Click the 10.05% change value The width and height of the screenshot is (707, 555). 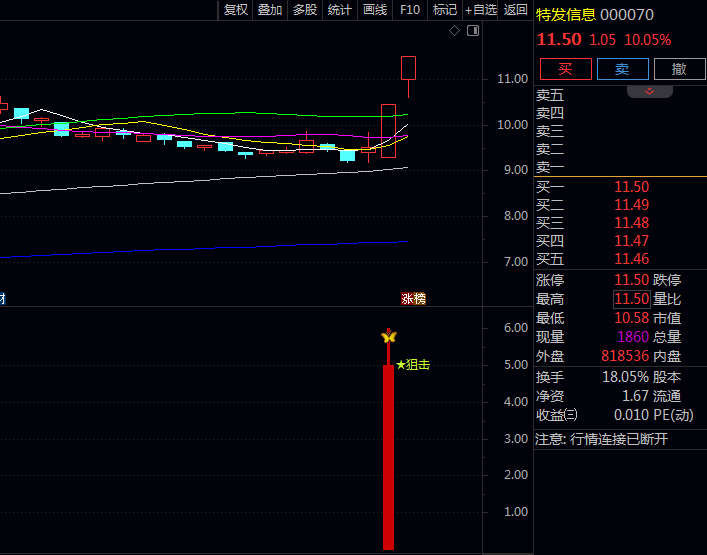click(647, 40)
